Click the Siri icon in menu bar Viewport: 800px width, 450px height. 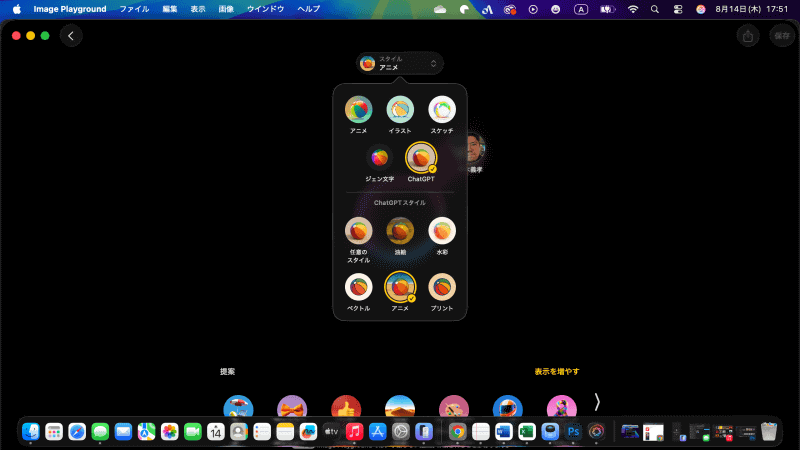point(701,9)
